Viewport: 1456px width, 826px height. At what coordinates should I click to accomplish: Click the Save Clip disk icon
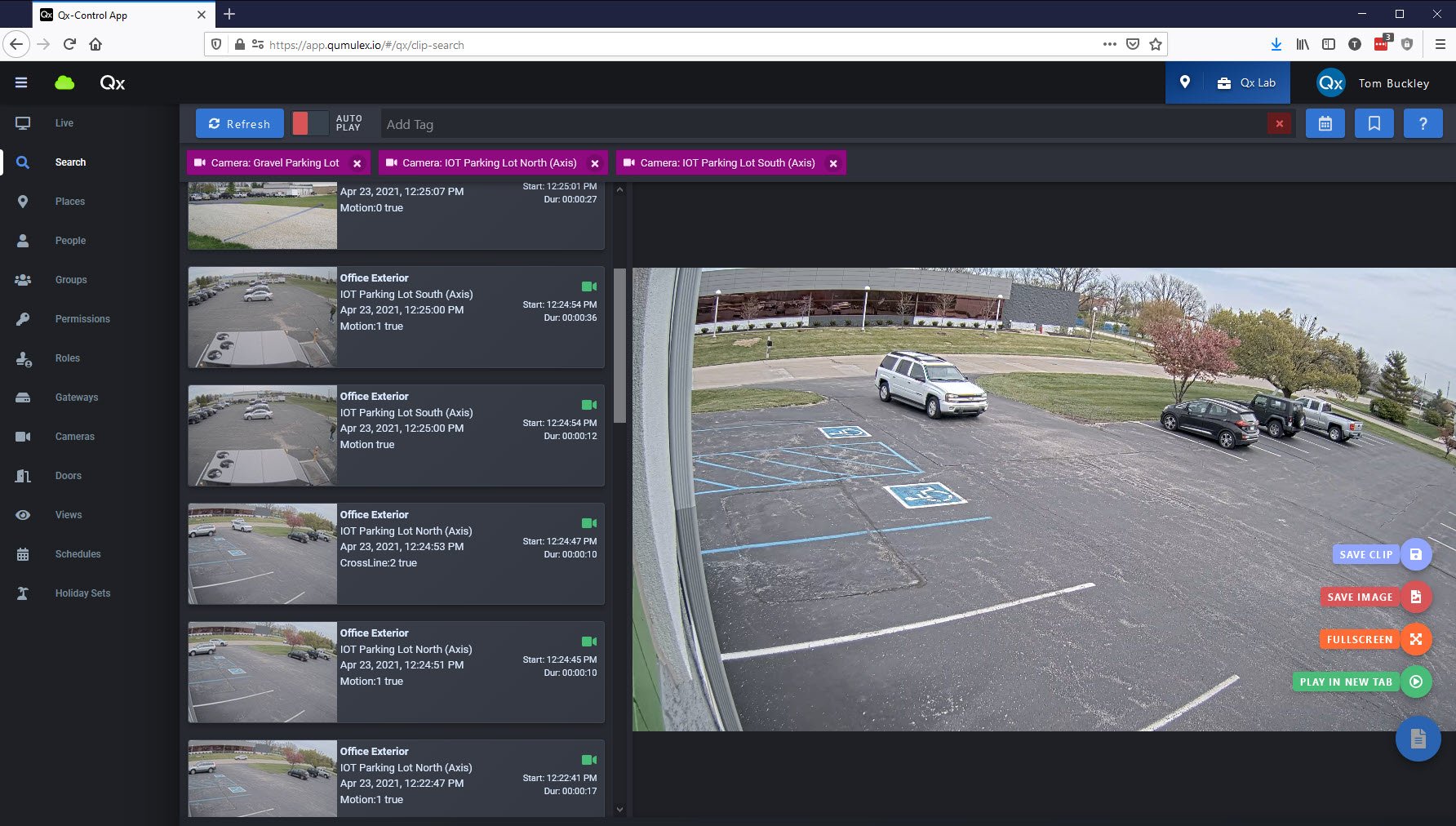click(1415, 555)
